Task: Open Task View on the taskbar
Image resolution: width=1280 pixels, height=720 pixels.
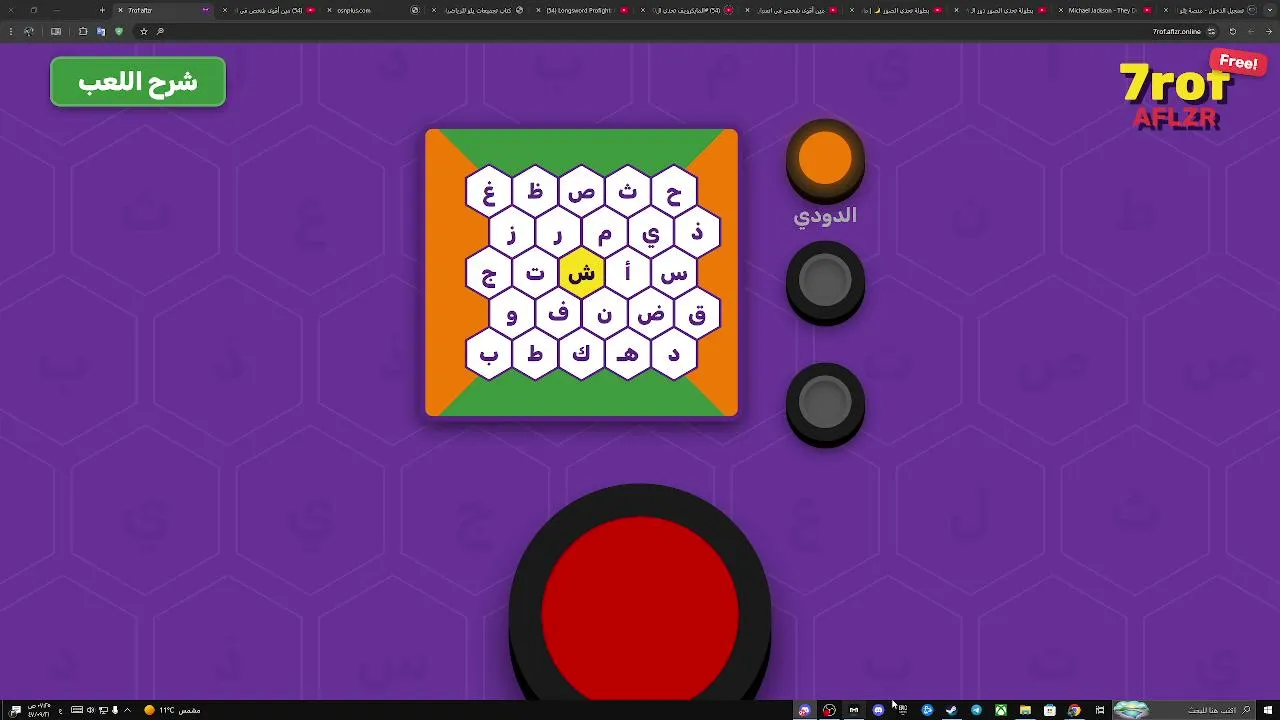Action: tap(1100, 710)
